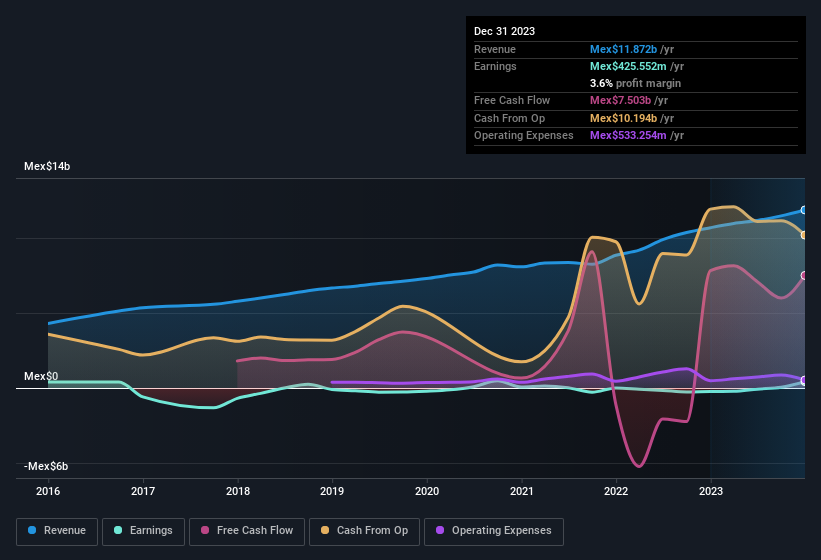Click the Mex$533.254m operating expenses value
The image size is (821, 560).
click(x=628, y=136)
